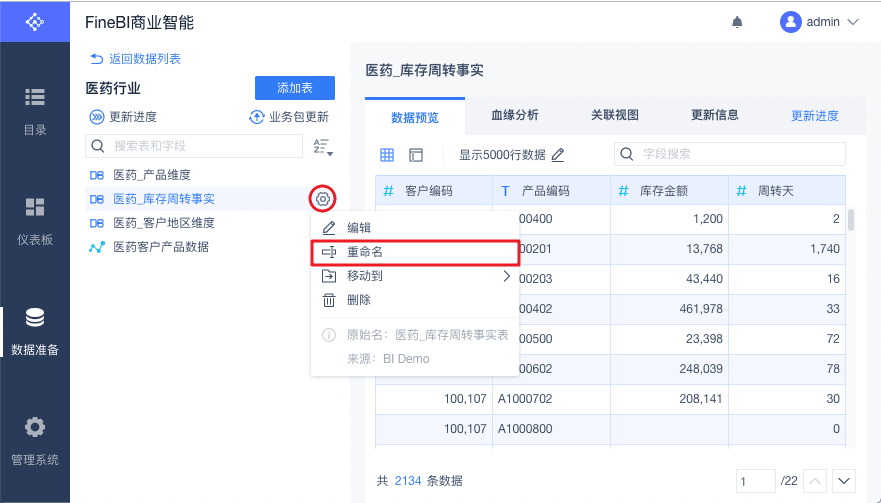Click the sort order icon beside search
The image size is (881, 503).
(x=322, y=147)
